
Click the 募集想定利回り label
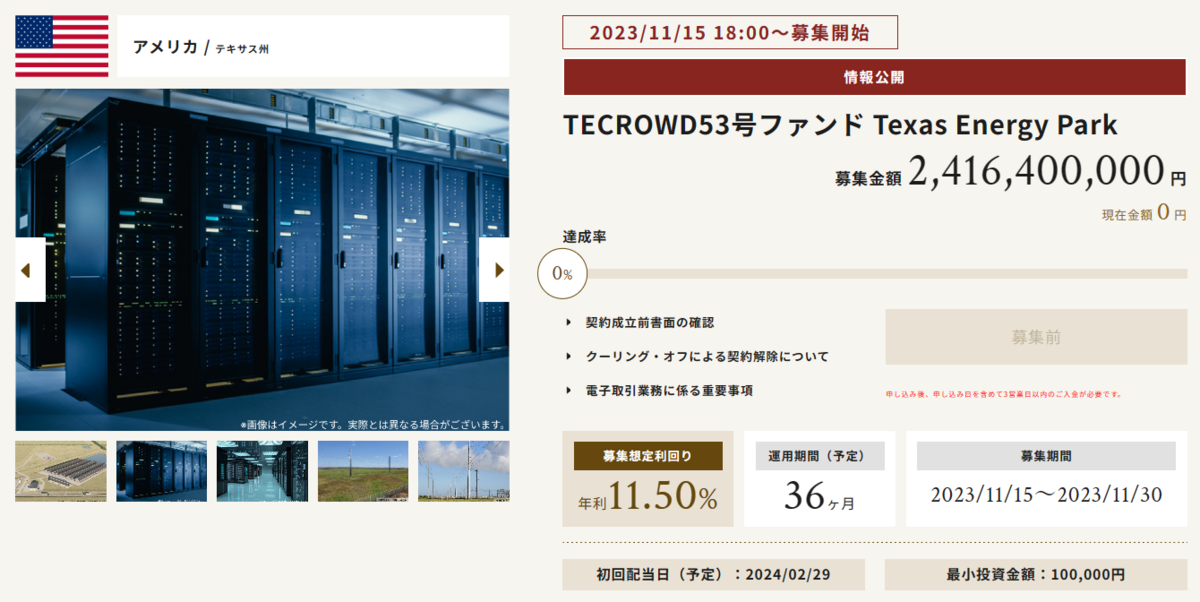tap(648, 456)
